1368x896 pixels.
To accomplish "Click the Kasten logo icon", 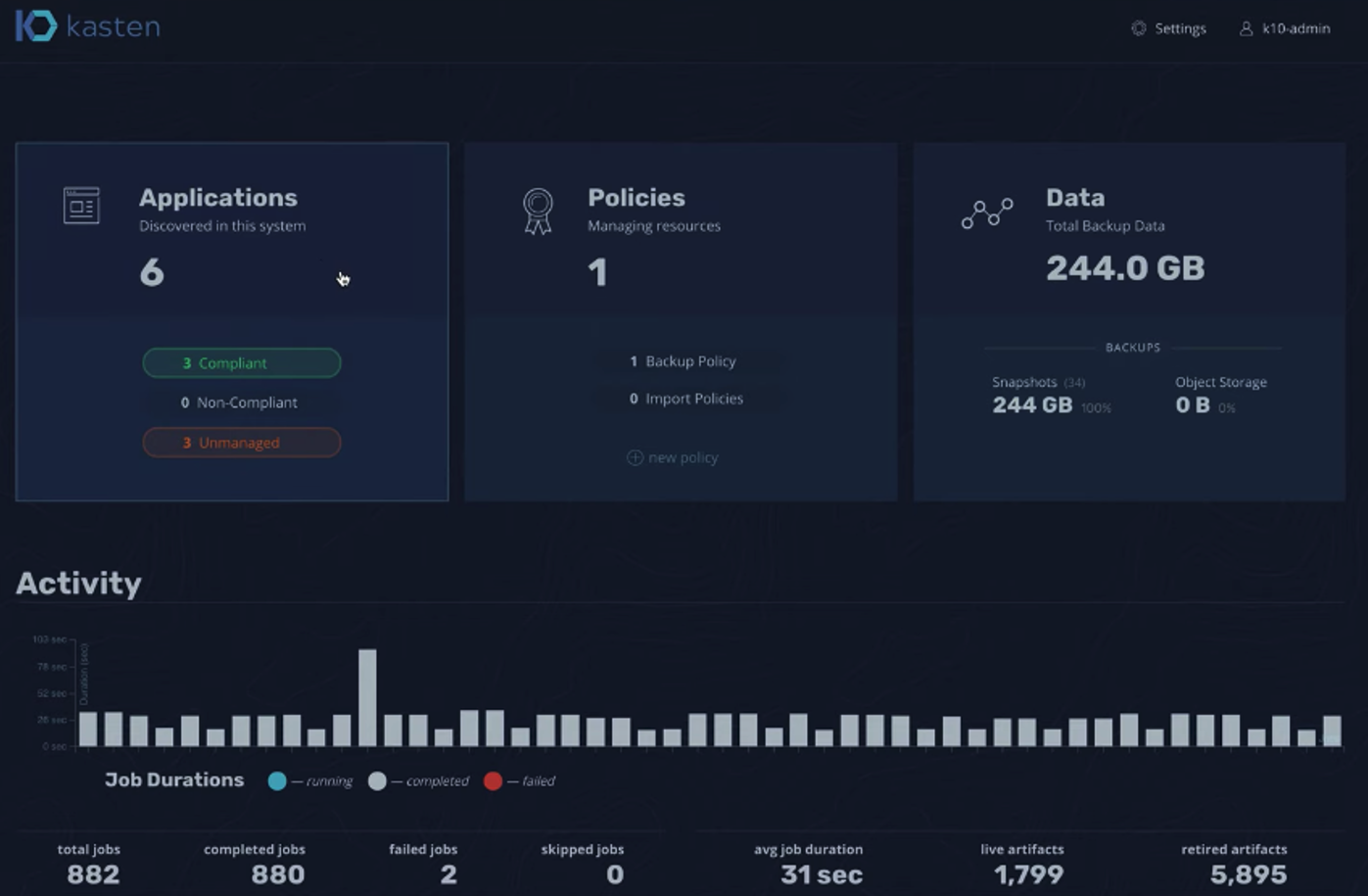I will pyautogui.click(x=36, y=26).
